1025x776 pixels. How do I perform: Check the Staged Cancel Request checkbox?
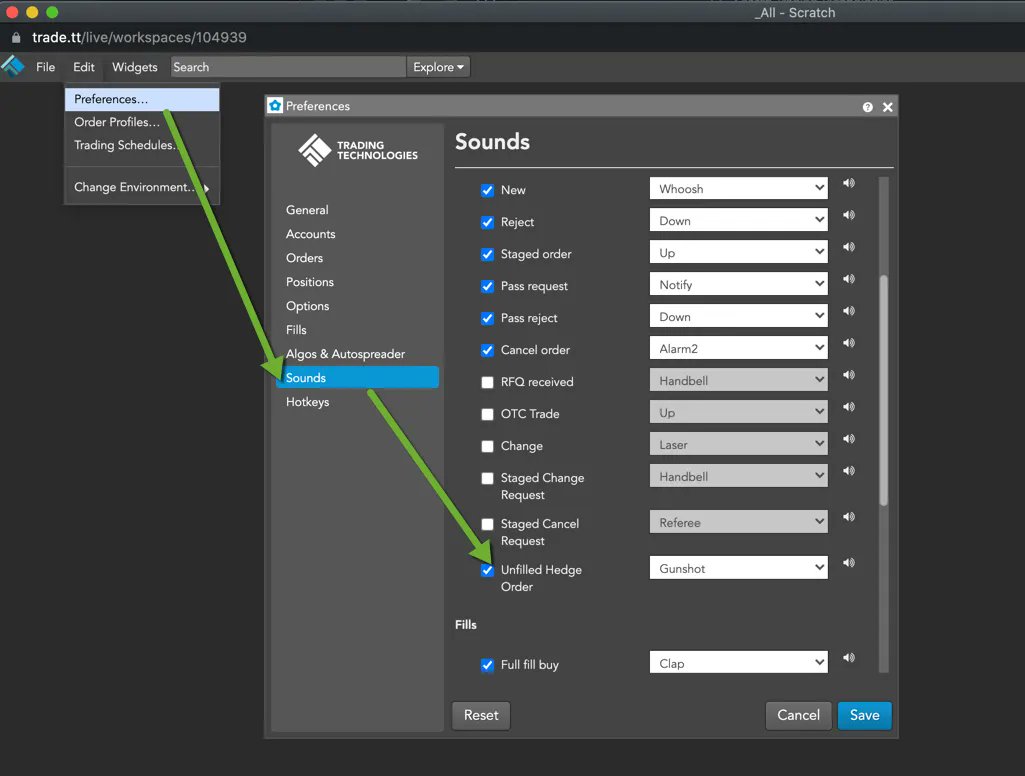pos(487,524)
